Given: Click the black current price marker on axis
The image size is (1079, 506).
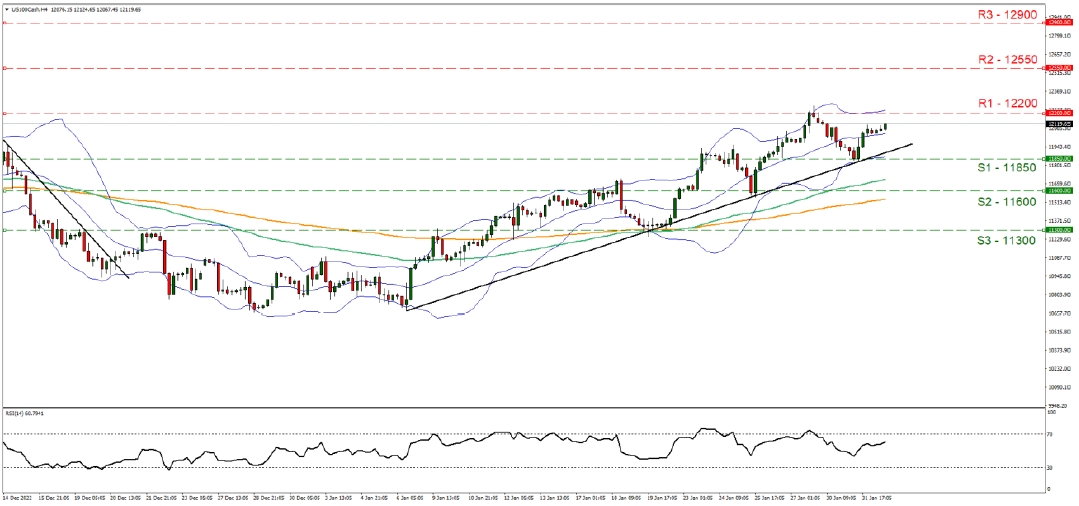Looking at the screenshot, I should tap(1059, 126).
